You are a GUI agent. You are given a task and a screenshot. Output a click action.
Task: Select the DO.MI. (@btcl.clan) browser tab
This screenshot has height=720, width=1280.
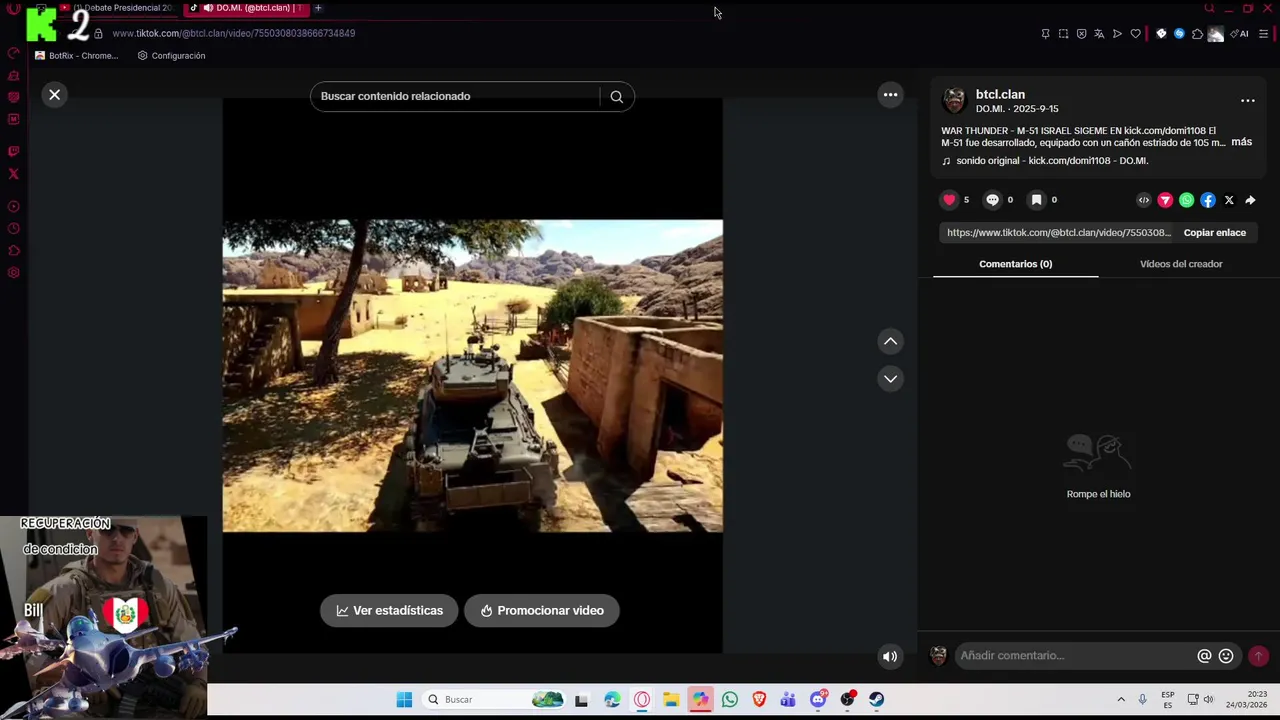coord(245,8)
